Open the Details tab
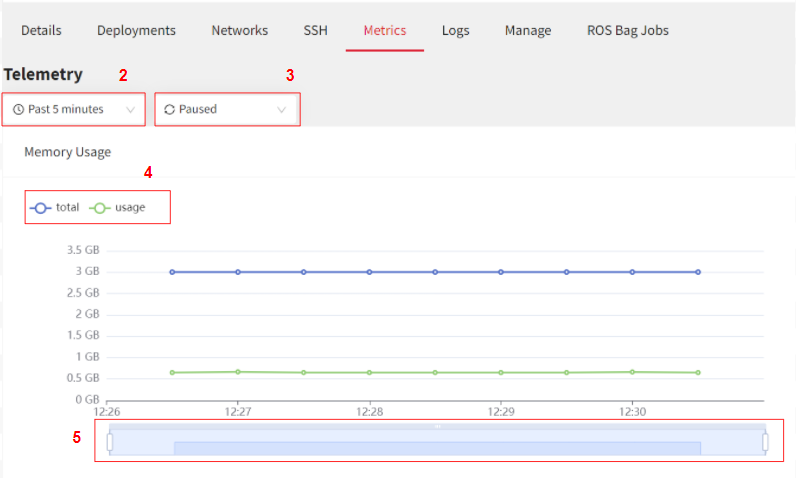Viewport: 796px width, 478px height. 41,30
